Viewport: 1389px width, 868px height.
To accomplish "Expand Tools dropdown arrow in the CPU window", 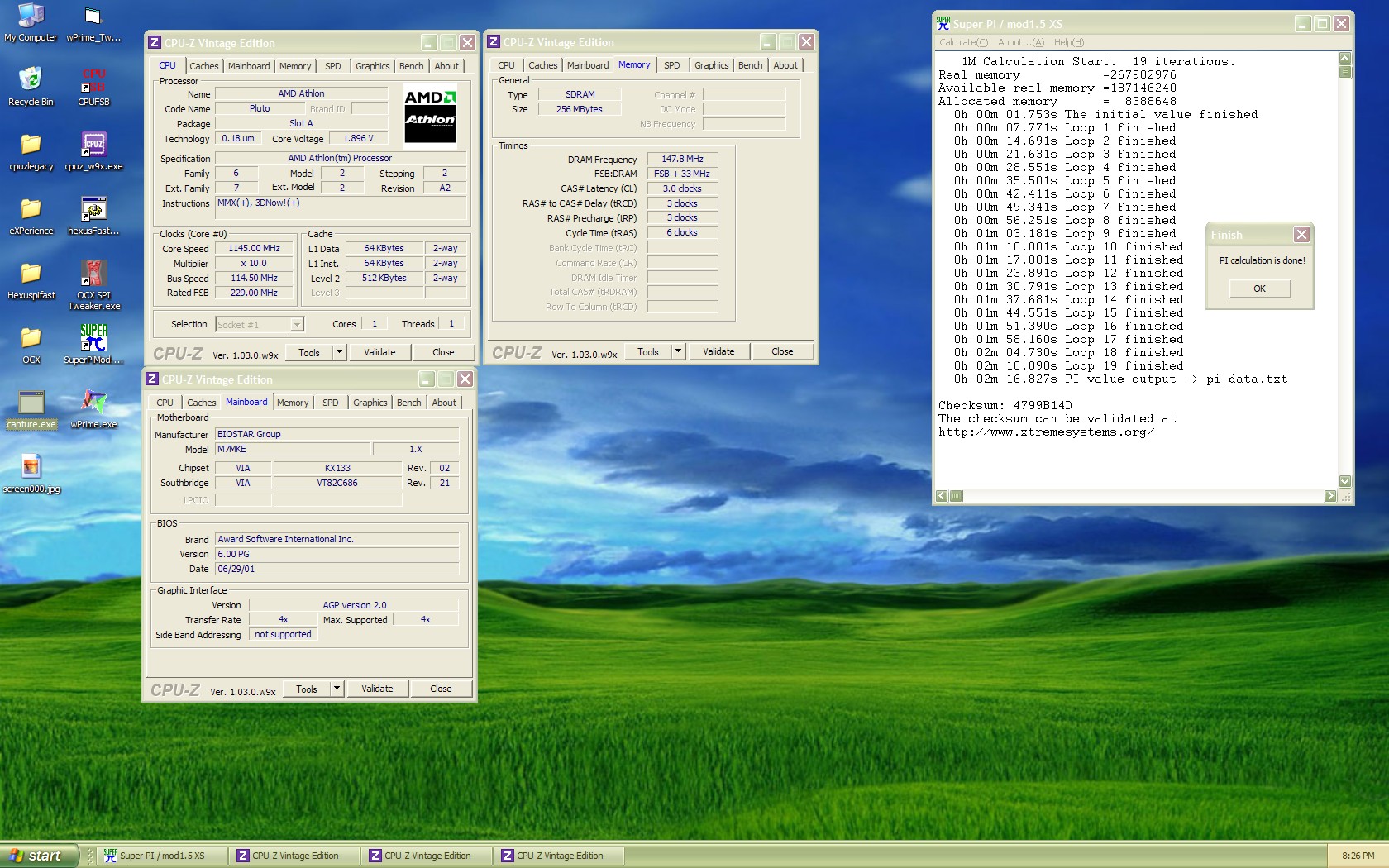I will (339, 352).
